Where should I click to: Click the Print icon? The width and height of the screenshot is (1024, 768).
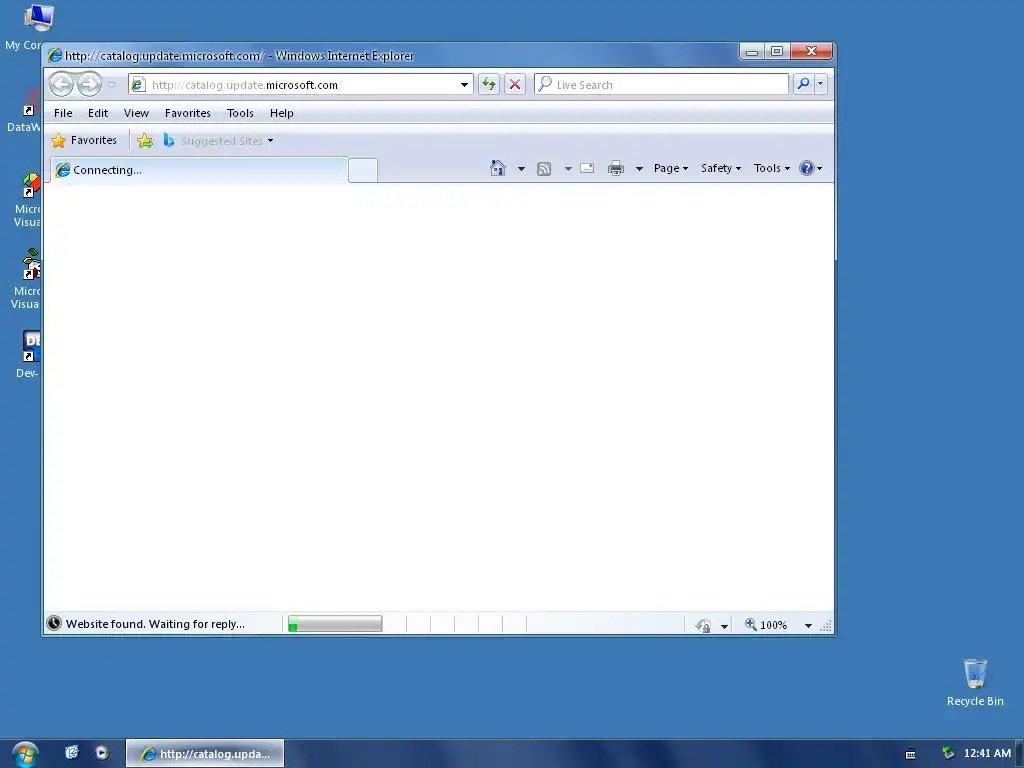(616, 168)
